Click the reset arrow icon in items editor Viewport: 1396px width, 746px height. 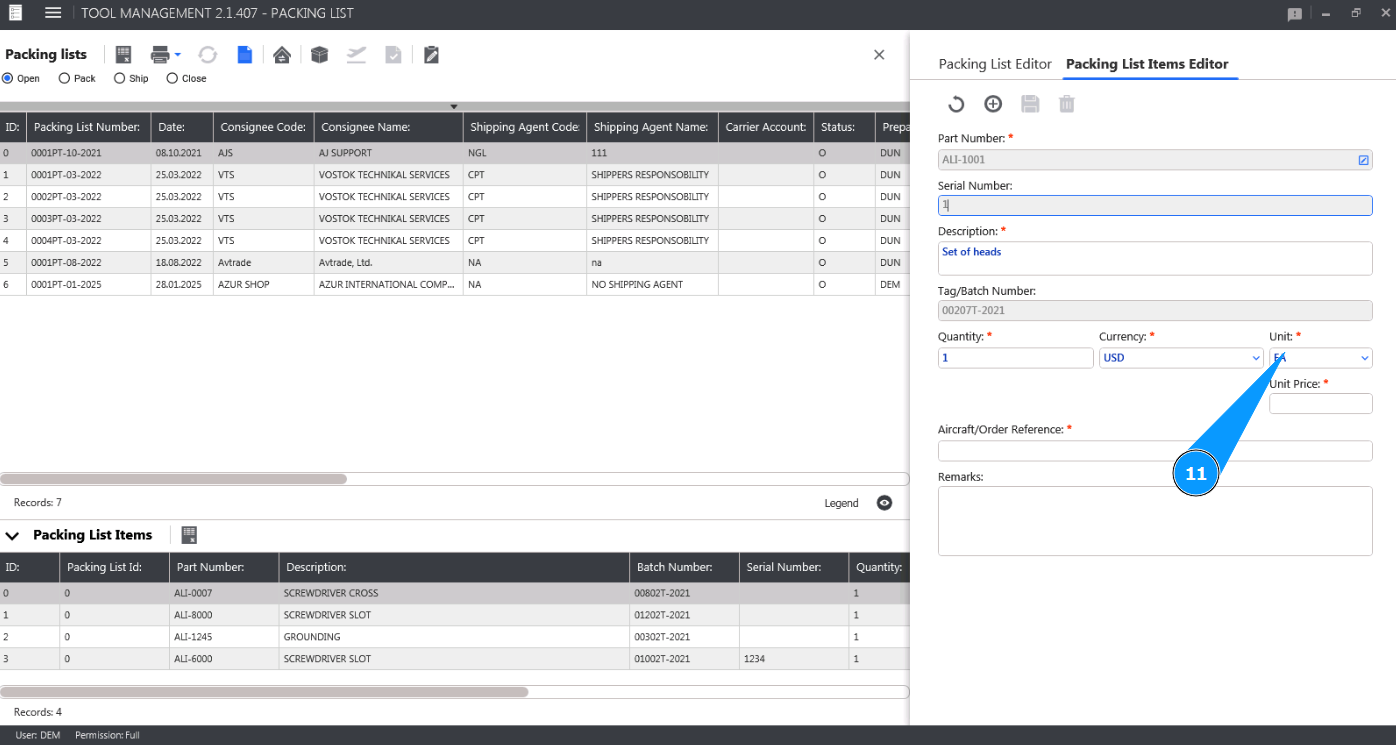click(956, 104)
